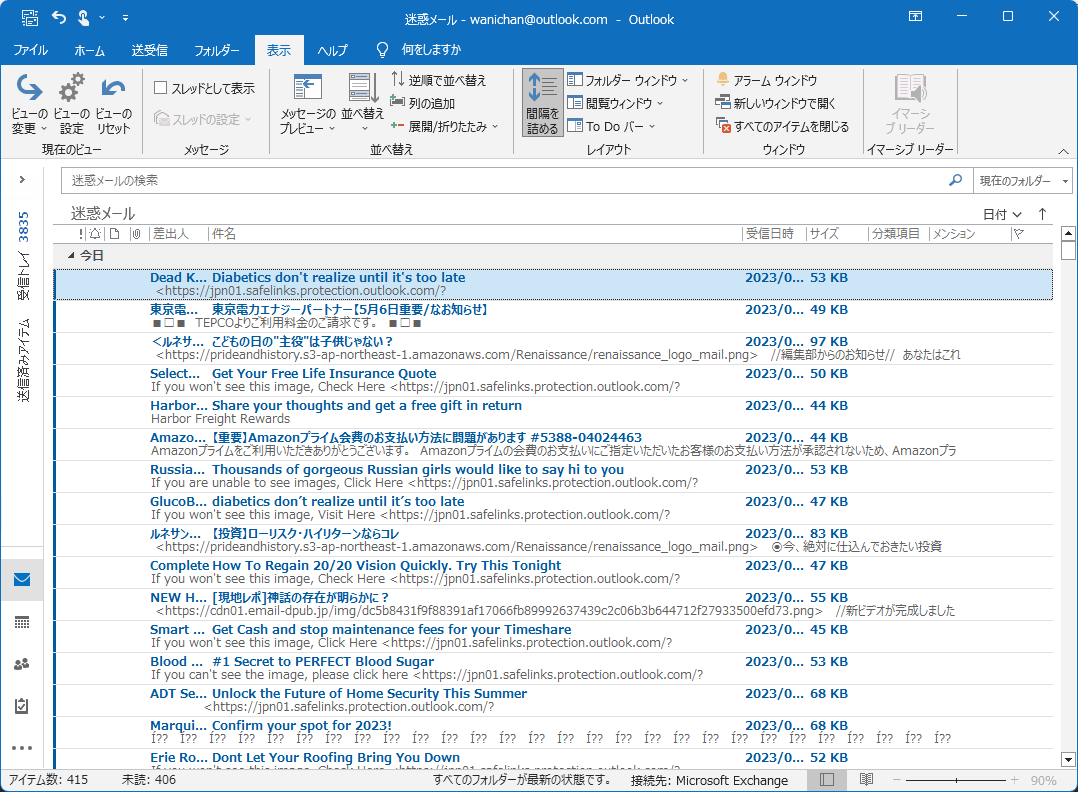Viewport: 1078px width, 792px height.
Task: Select 'Get Your Free Life Insurance Quote' email
Action: pos(553,380)
